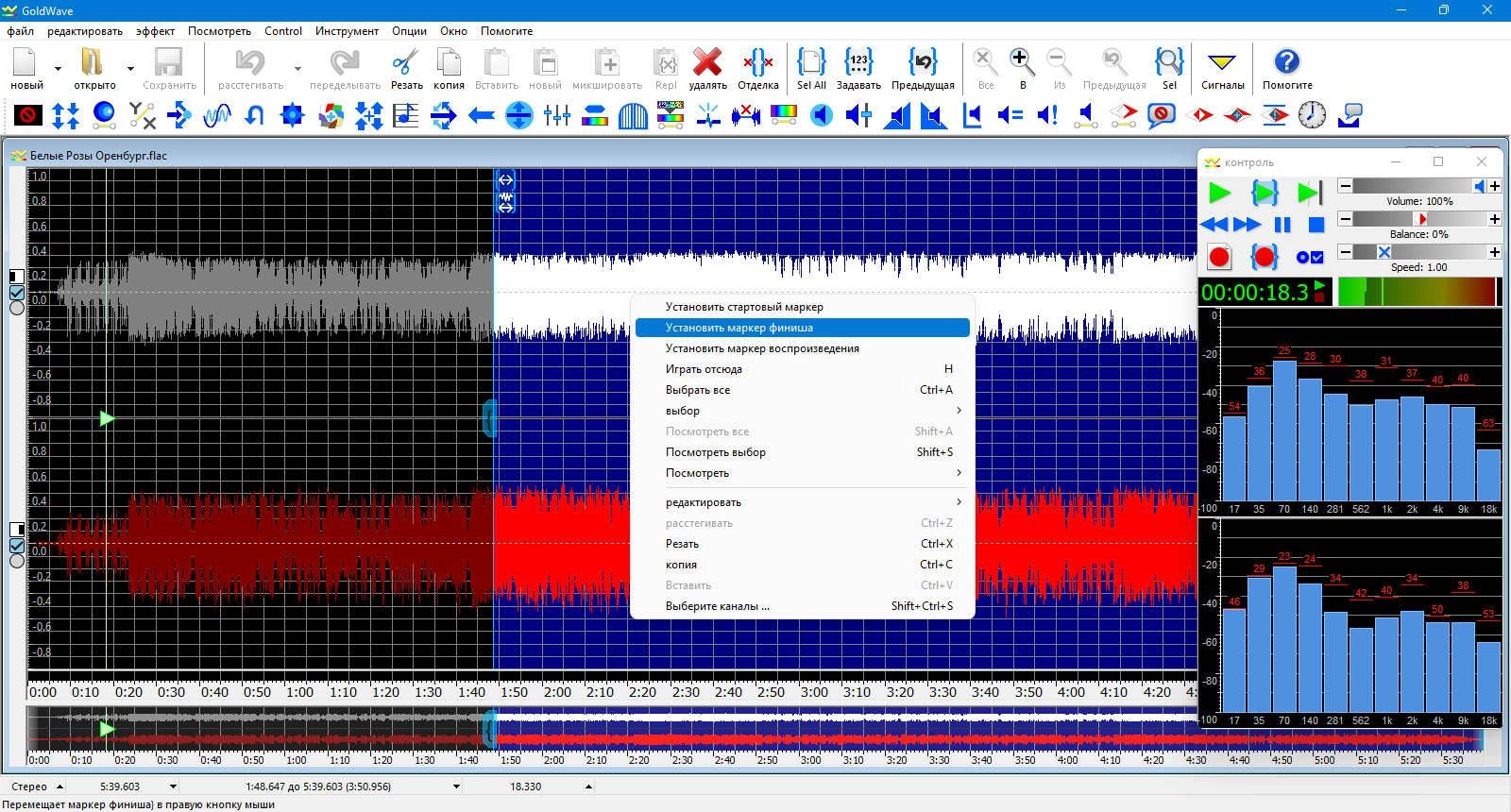Open the dropdown arrow next to 'расстегивать'
Viewport: 1511px width, 812px height.
[297, 68]
